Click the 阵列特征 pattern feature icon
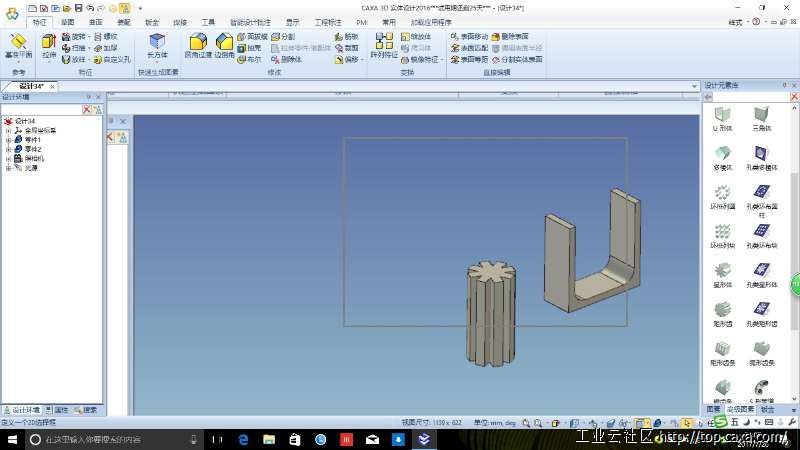The image size is (800, 450). (384, 46)
